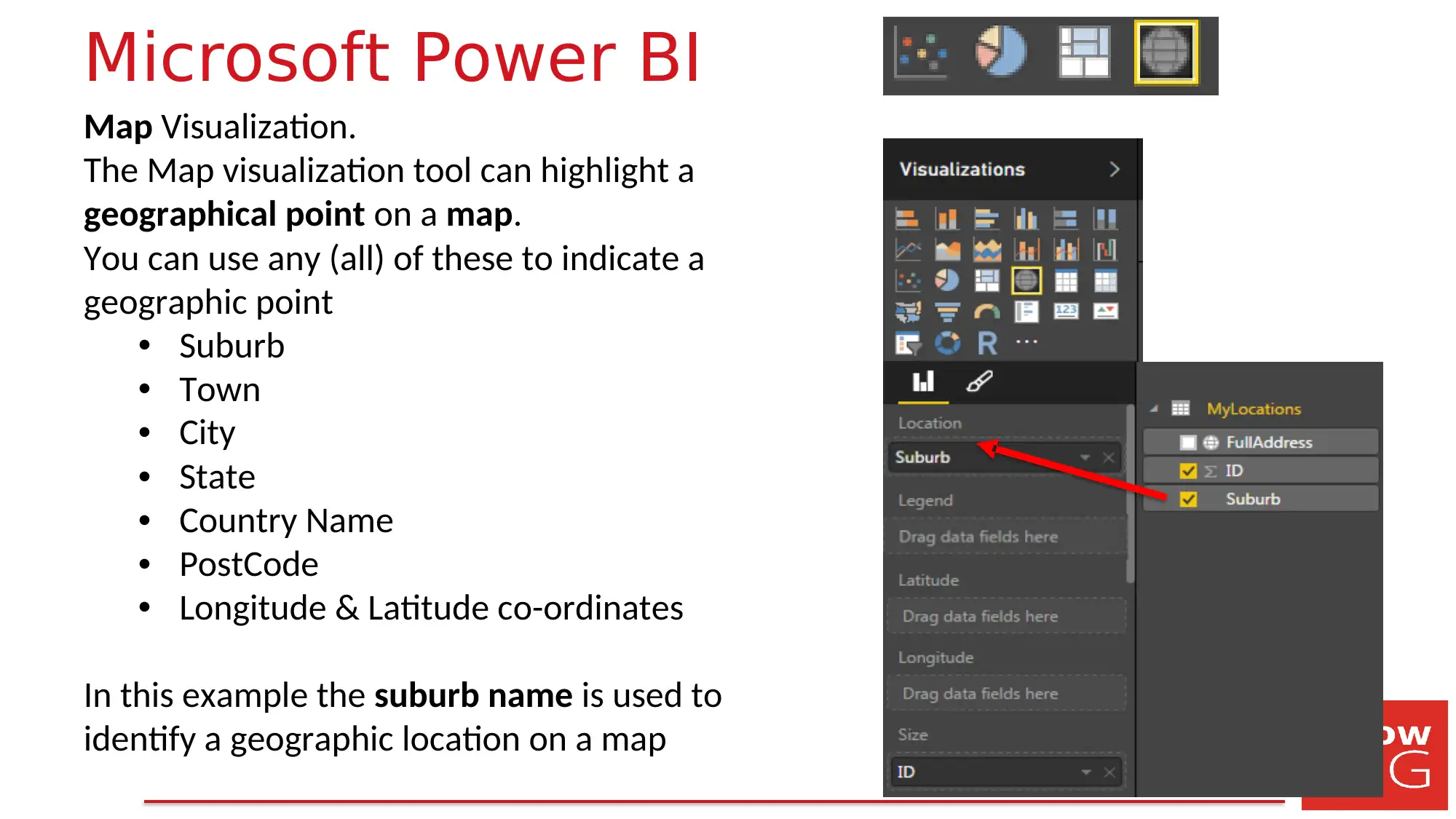Toggle the Suburb checkbox in MyLocations

(1191, 498)
